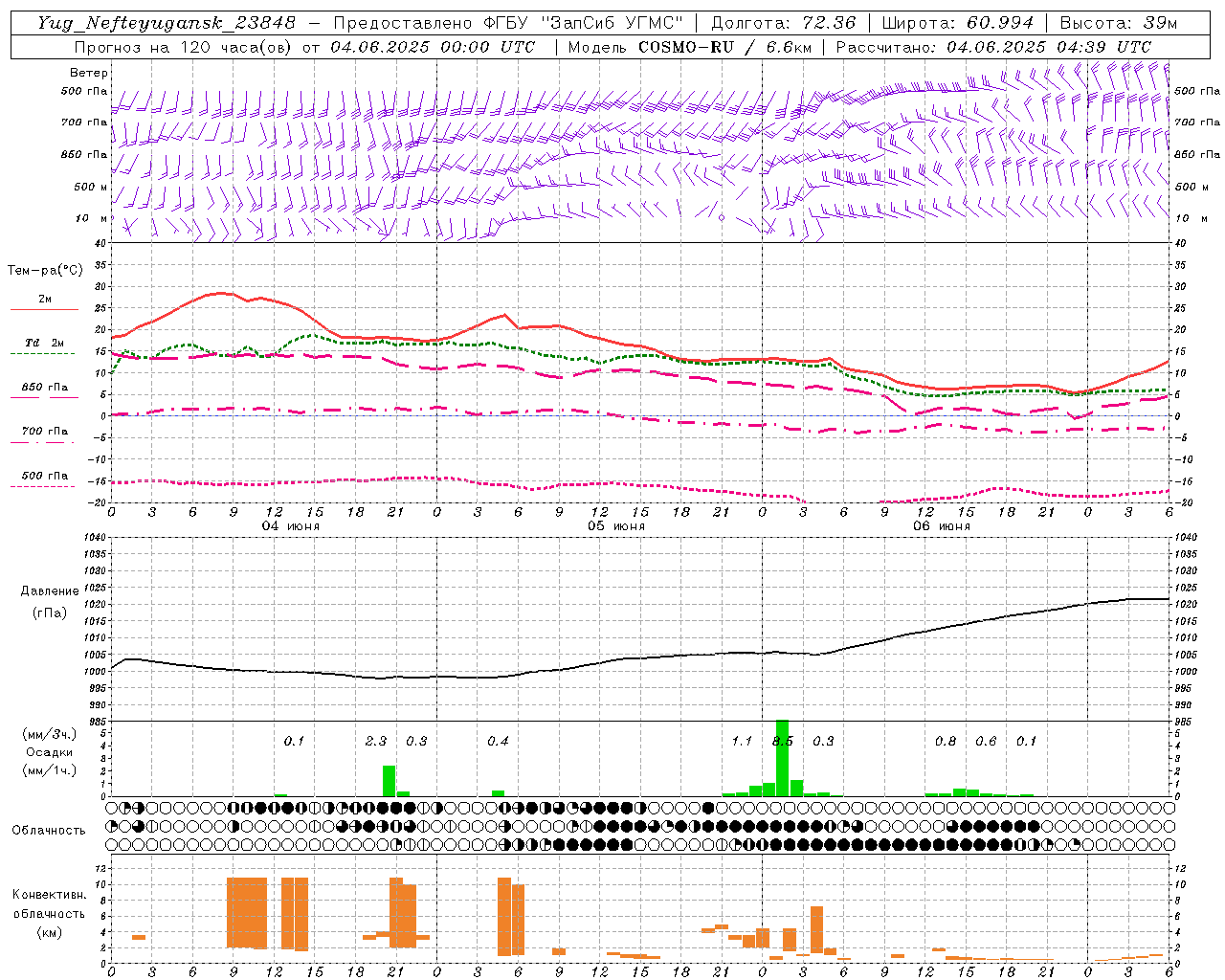
Task: Click the 500 м wind level label on left axis
Action: [x=91, y=187]
